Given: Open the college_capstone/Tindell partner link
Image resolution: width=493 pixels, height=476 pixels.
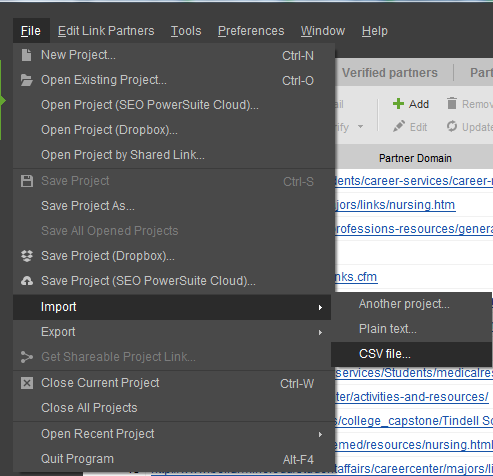Looking at the screenshot, I should click(413, 421).
